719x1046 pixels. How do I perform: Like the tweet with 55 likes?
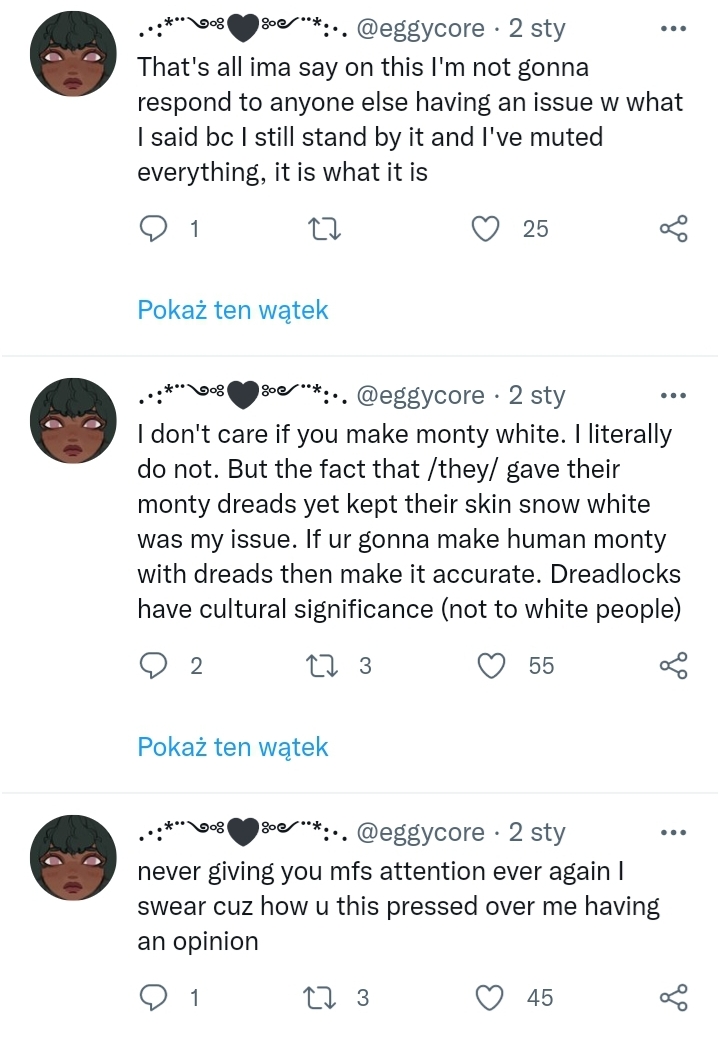pyautogui.click(x=492, y=666)
